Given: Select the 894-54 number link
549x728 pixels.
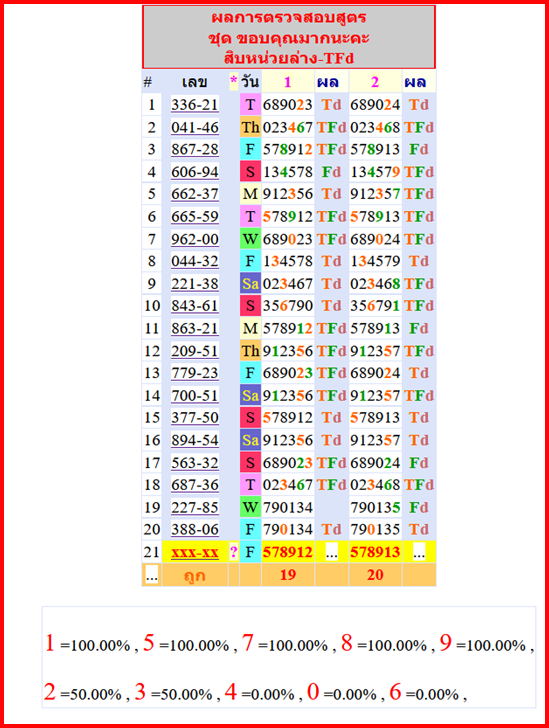Looking at the screenshot, I should (x=195, y=440).
